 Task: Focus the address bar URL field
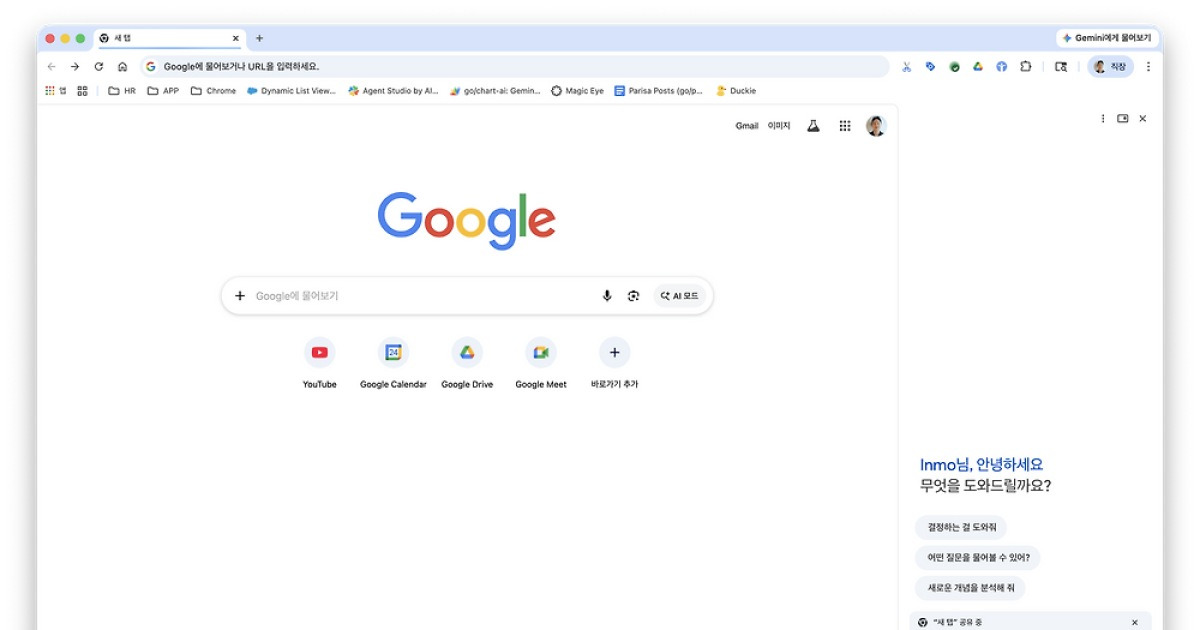(514, 67)
